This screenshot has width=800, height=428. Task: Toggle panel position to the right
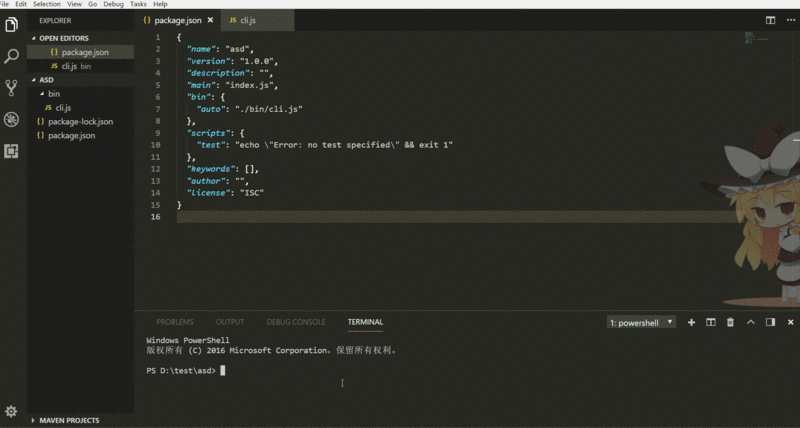(x=770, y=322)
